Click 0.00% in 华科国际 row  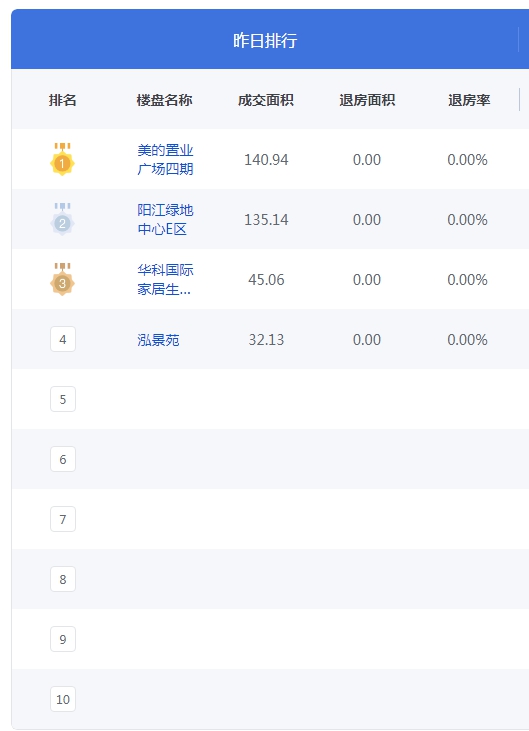(467, 280)
